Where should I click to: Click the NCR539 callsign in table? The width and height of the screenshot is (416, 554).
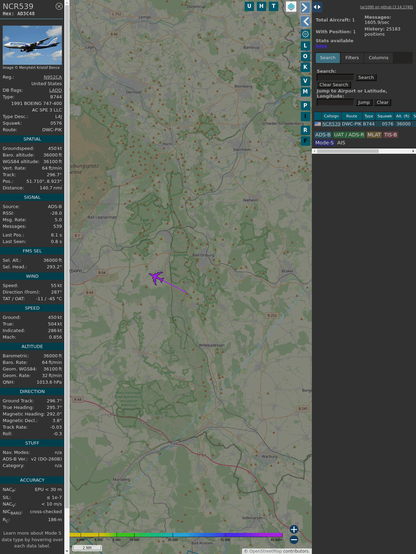point(331,124)
